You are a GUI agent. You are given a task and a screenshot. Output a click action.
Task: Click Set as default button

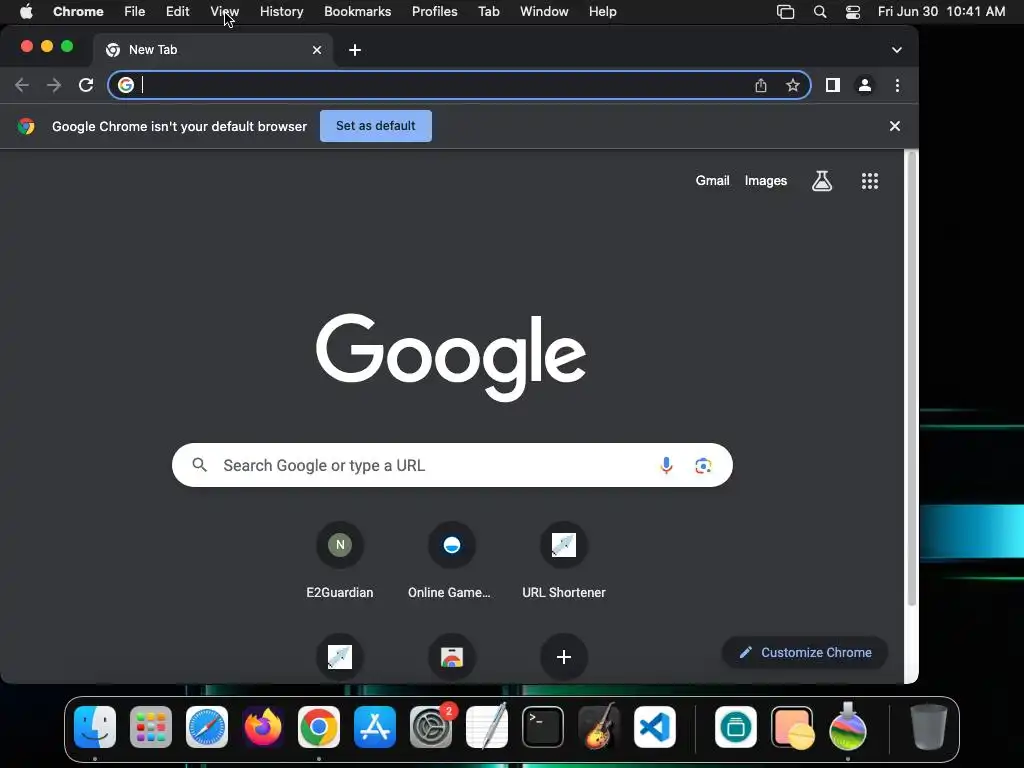coord(376,126)
